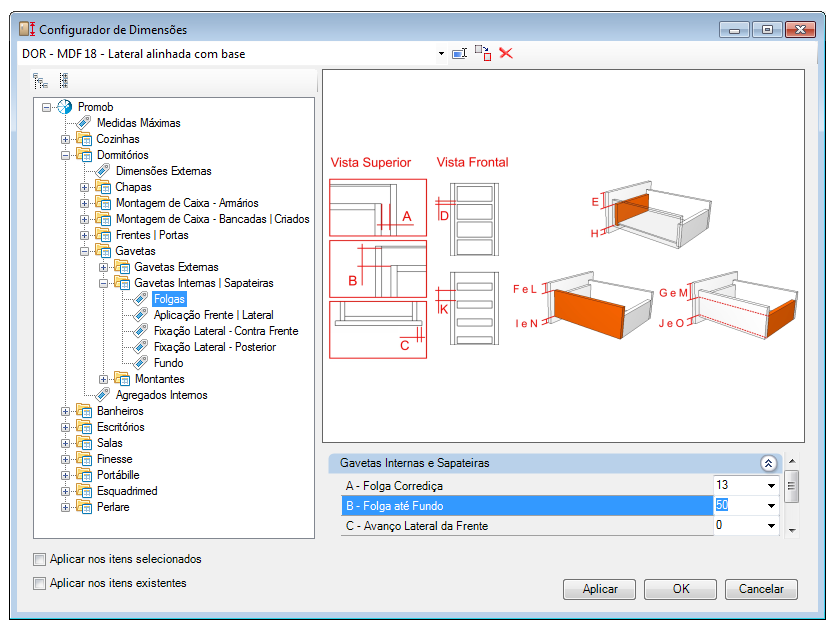Click the Cancelar button
The height and width of the screenshot is (624, 835).
(762, 589)
